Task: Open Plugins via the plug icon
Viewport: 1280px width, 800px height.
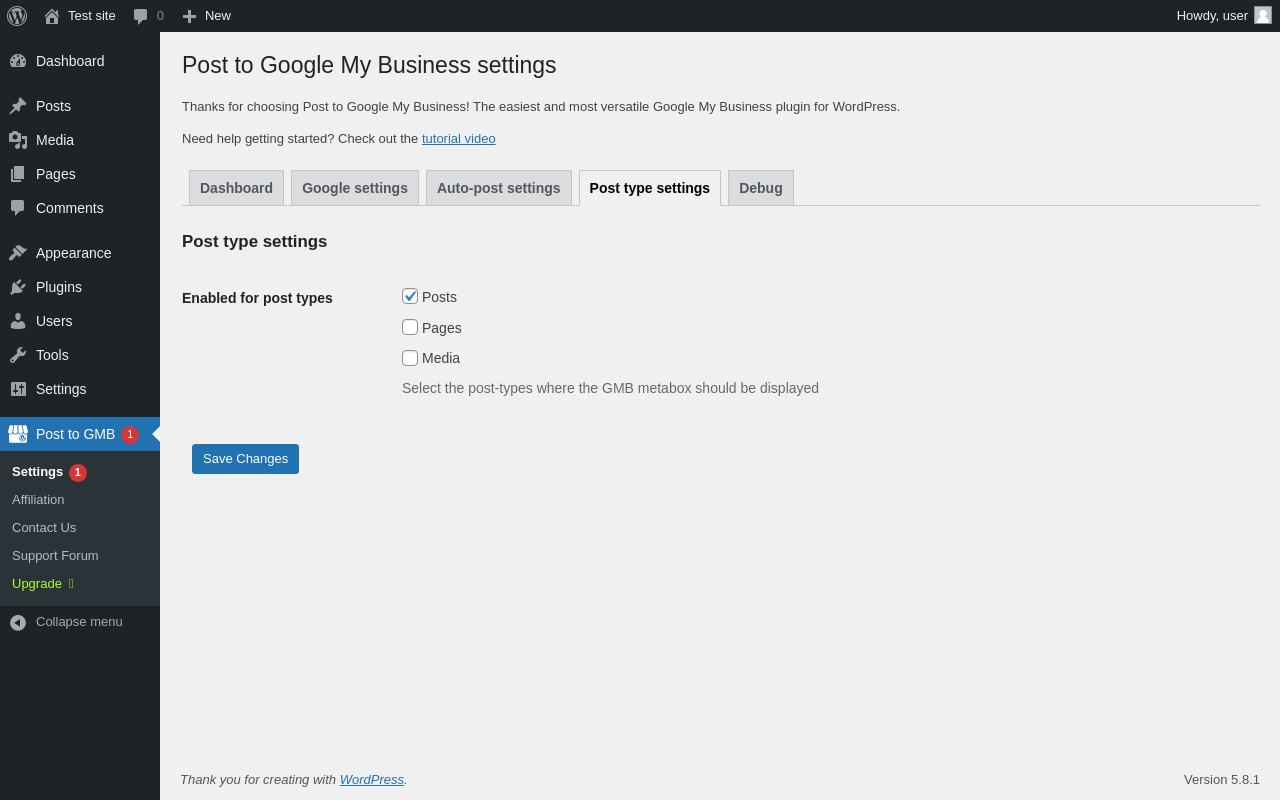Action: [x=18, y=287]
